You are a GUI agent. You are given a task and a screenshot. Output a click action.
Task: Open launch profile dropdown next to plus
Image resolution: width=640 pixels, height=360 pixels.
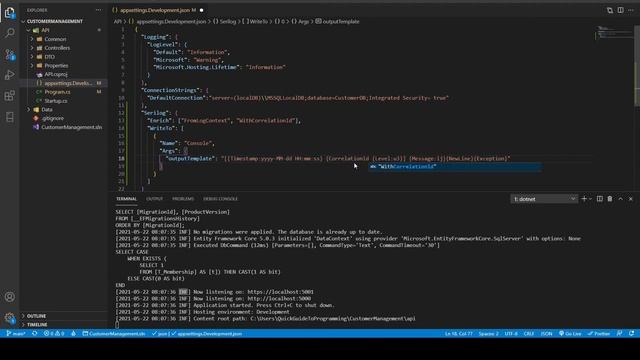(x=590, y=199)
